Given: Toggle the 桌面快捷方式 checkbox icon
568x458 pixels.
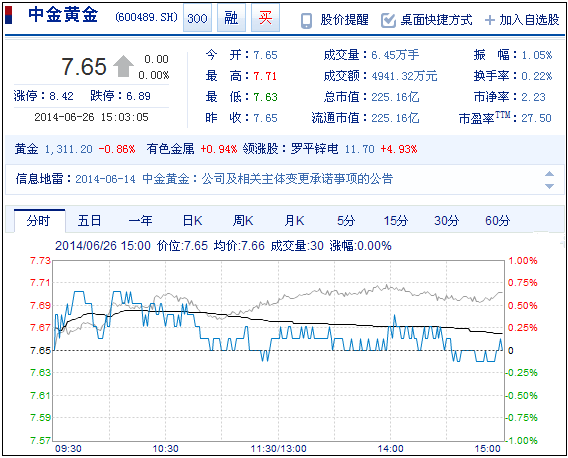Looking at the screenshot, I should coord(388,20).
